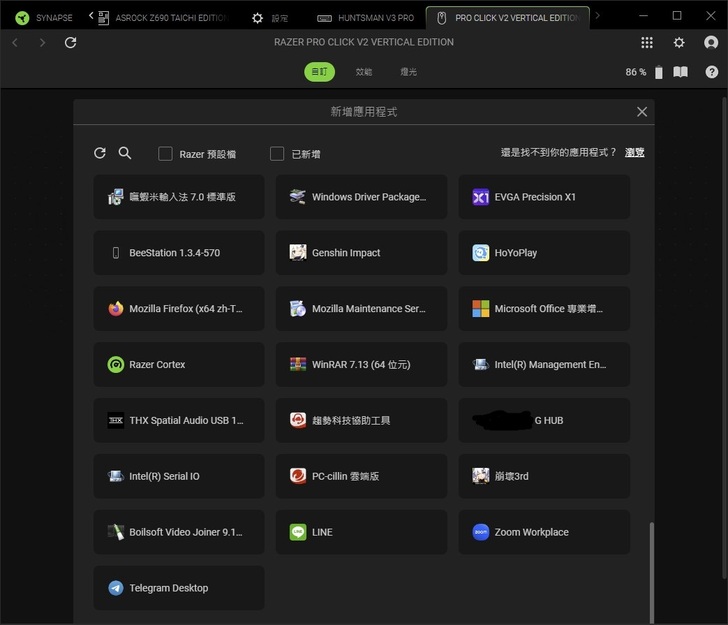Click the refresh icon in application list
The height and width of the screenshot is (625, 728).
tap(100, 153)
